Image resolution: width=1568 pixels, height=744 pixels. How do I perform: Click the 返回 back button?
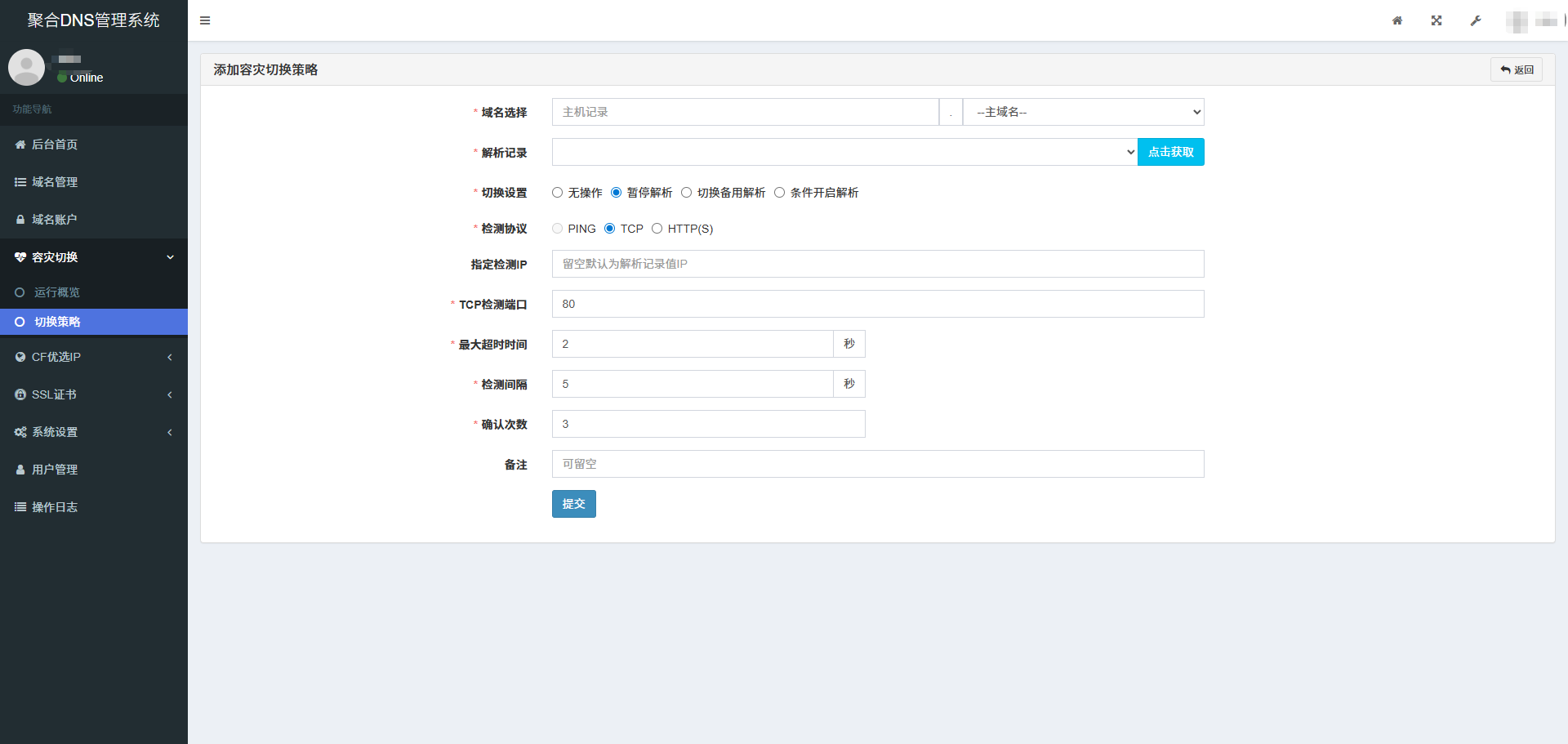(1517, 70)
